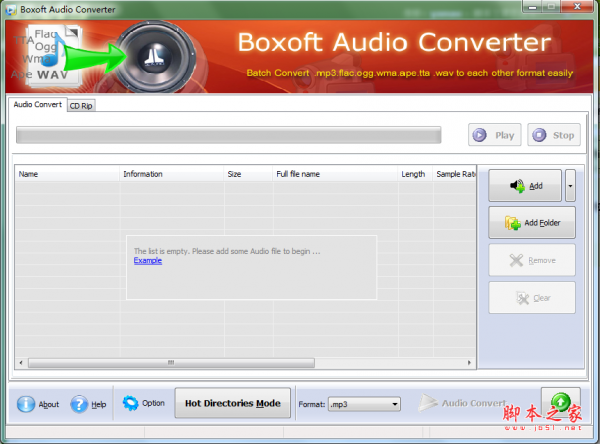Click the Full file name column header

[335, 174]
